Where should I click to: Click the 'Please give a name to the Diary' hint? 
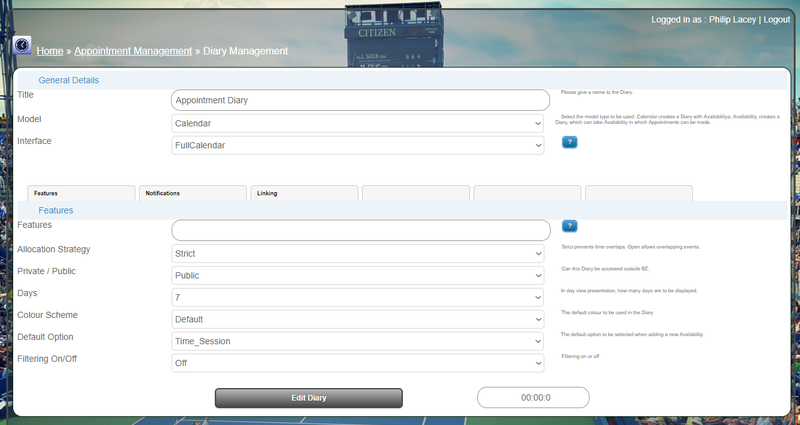tap(597, 92)
